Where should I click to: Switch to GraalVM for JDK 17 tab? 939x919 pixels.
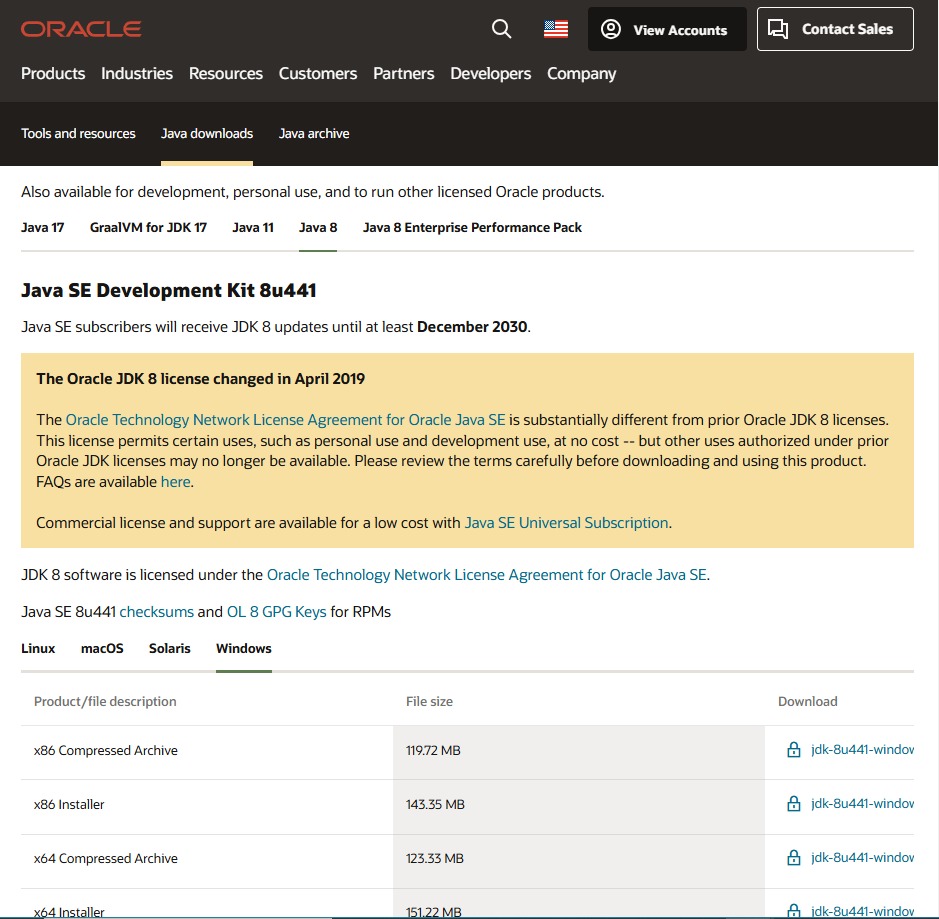click(x=148, y=228)
